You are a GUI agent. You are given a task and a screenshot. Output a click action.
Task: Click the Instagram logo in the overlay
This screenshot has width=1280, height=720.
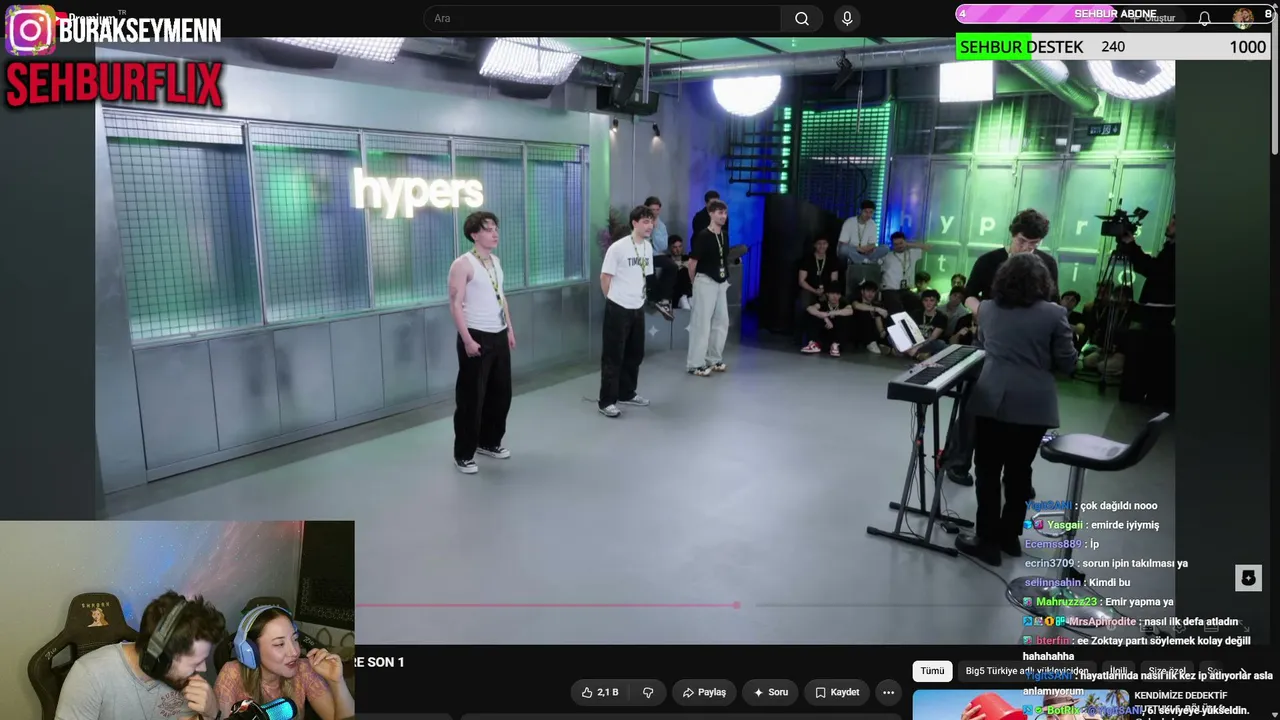click(29, 29)
